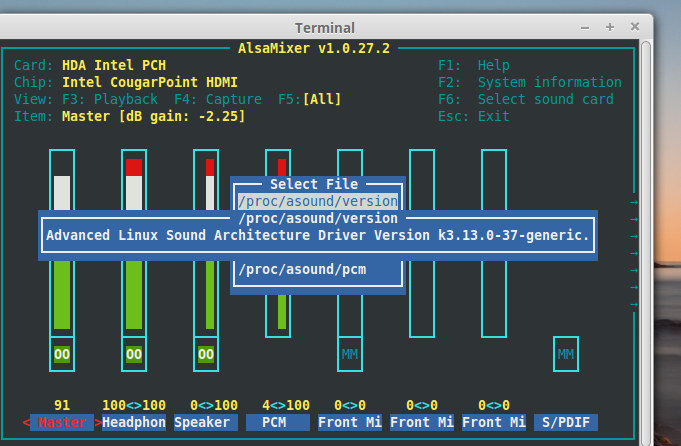Minimize the Terminal window
This screenshot has height=446, width=681.
tap(585, 28)
